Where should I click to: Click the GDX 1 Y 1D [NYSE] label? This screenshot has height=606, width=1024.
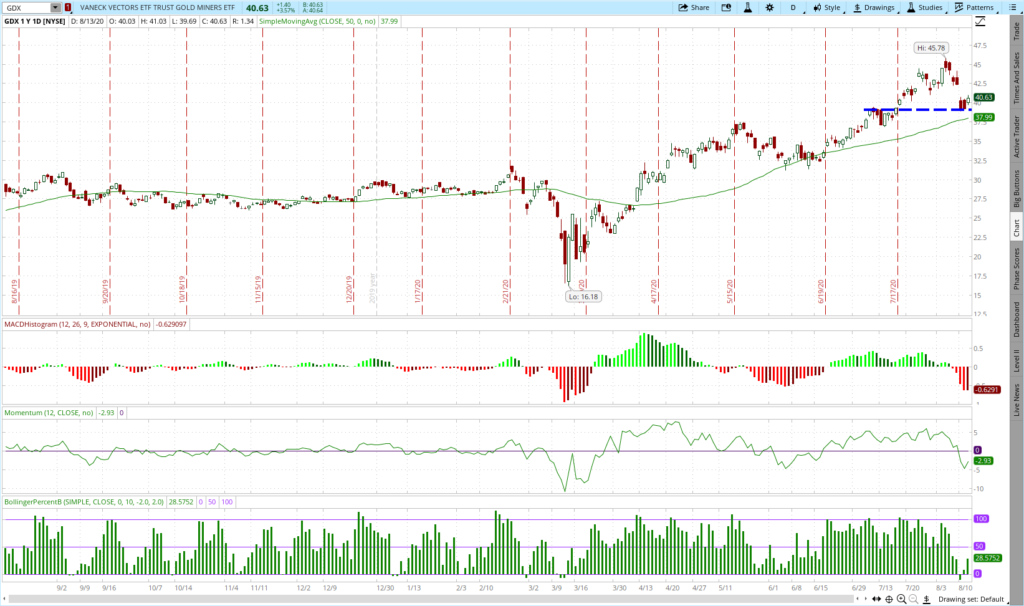pyautogui.click(x=35, y=21)
